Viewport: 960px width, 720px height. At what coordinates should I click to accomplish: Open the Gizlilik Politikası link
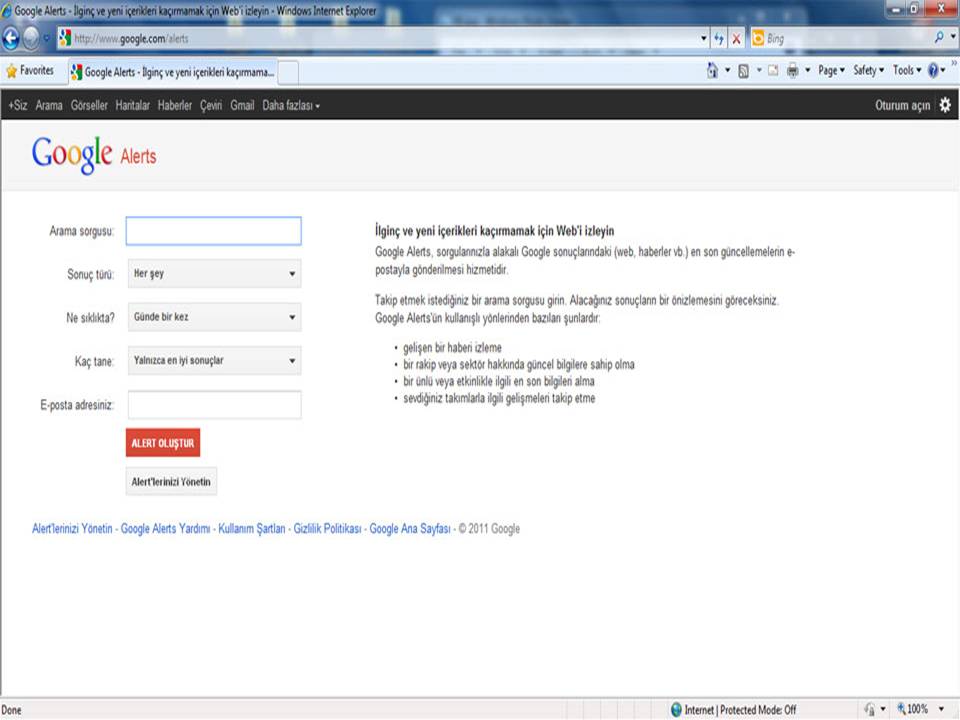328,529
